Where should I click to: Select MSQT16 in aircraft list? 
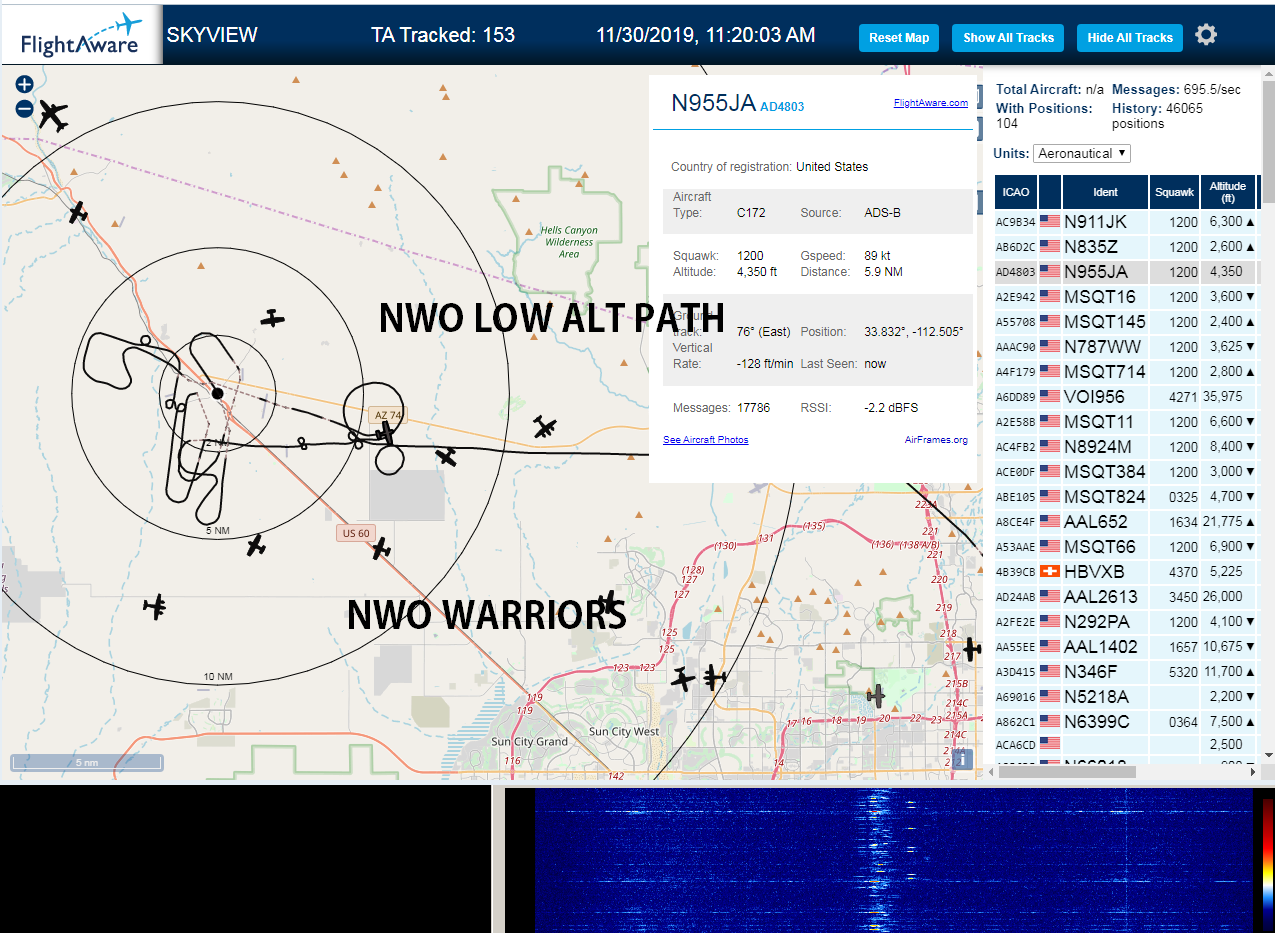pyautogui.click(x=1125, y=297)
